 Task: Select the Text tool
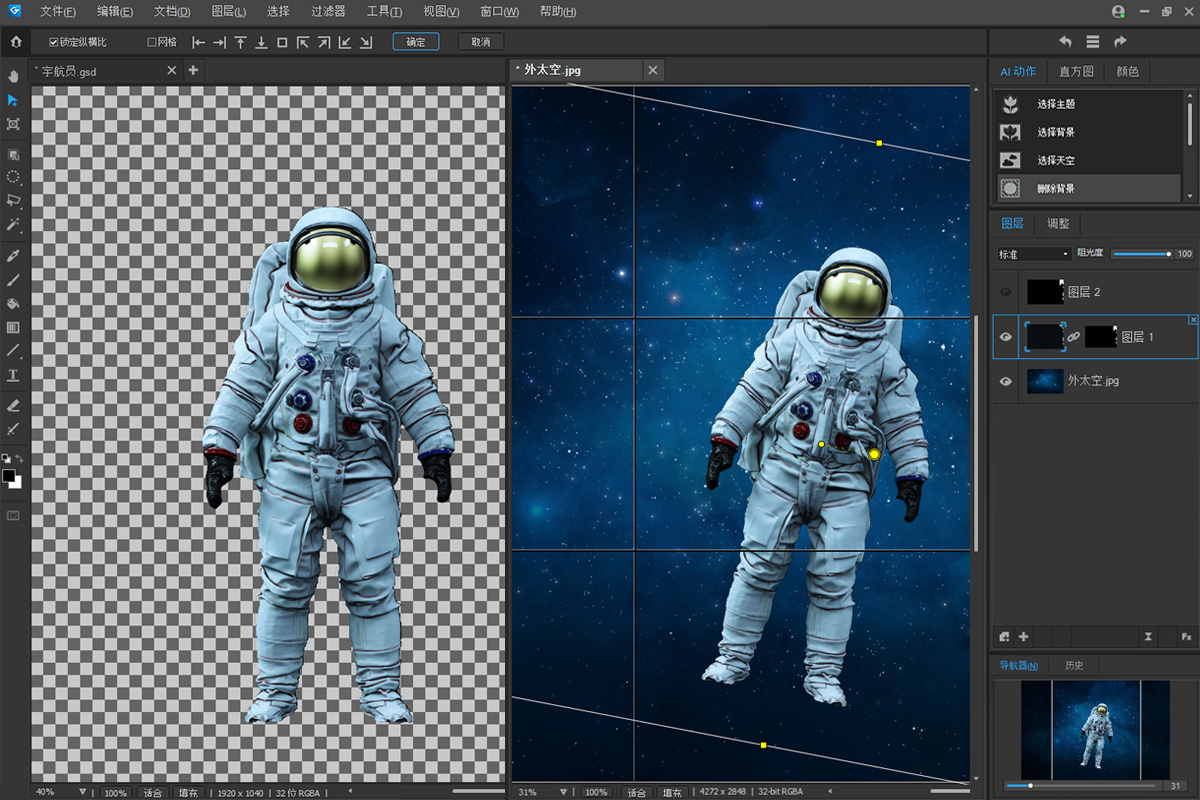(13, 376)
